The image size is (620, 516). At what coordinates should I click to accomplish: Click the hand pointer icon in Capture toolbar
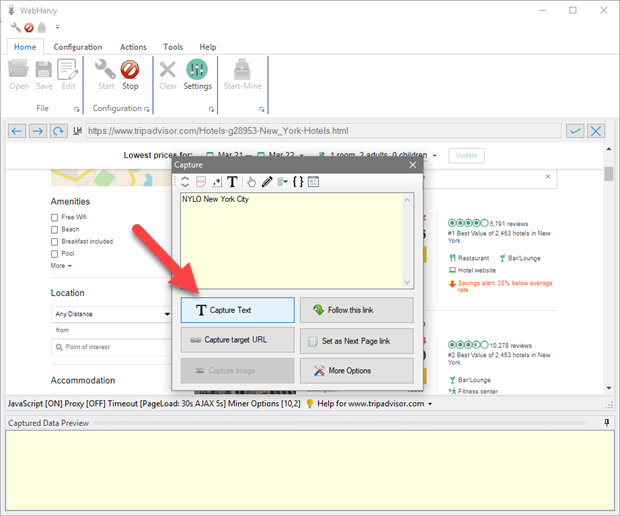251,182
